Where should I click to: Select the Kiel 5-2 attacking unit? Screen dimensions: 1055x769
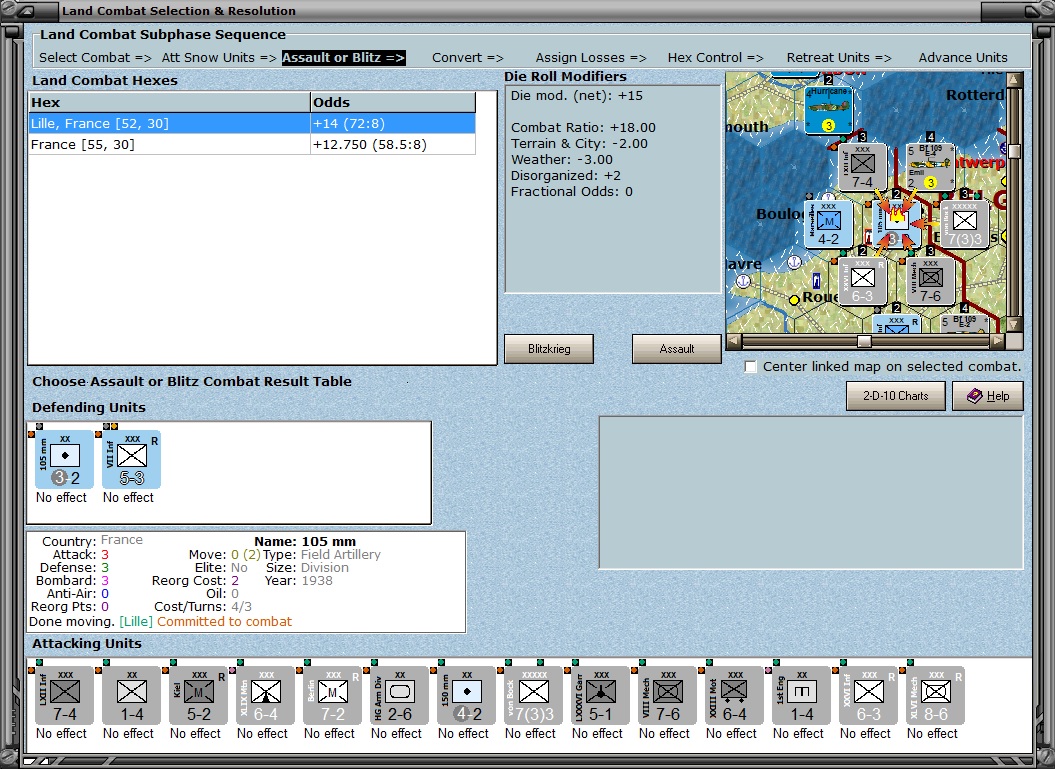click(x=198, y=696)
